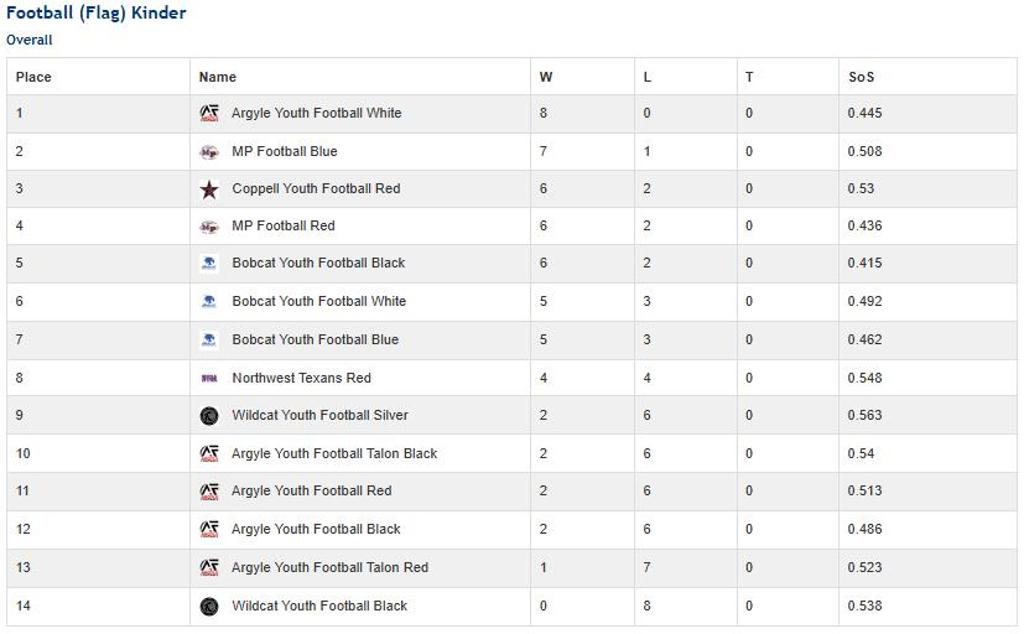Click the MP Football Red team logo

[209, 227]
